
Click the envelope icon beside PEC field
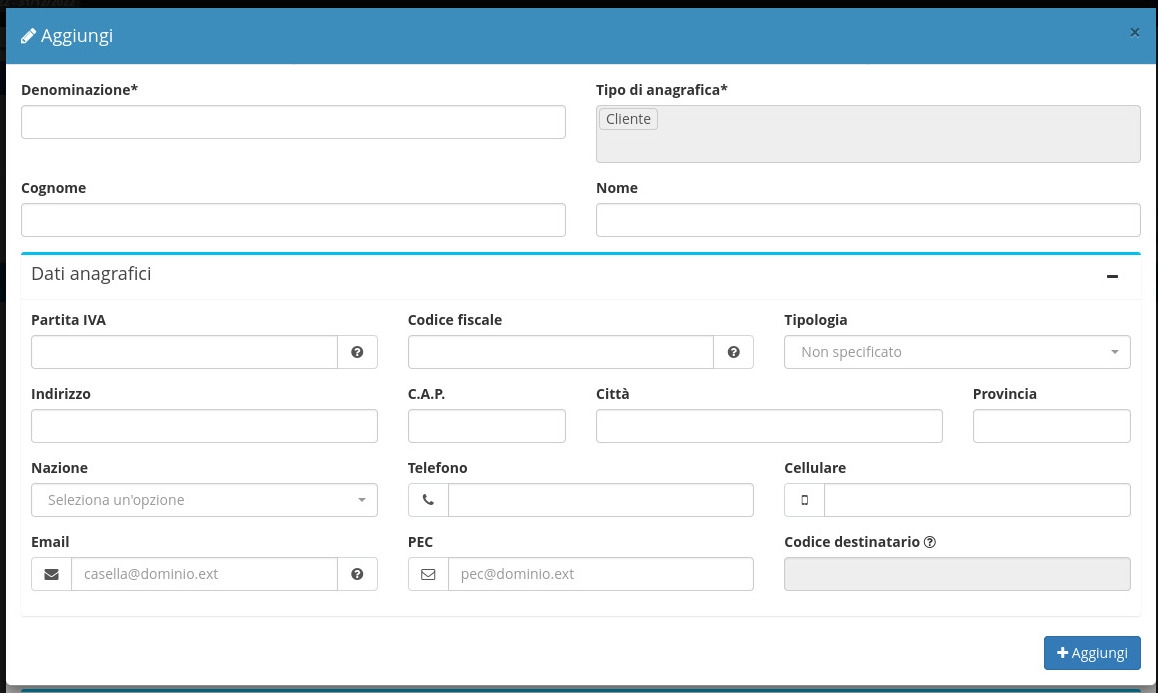coord(428,574)
